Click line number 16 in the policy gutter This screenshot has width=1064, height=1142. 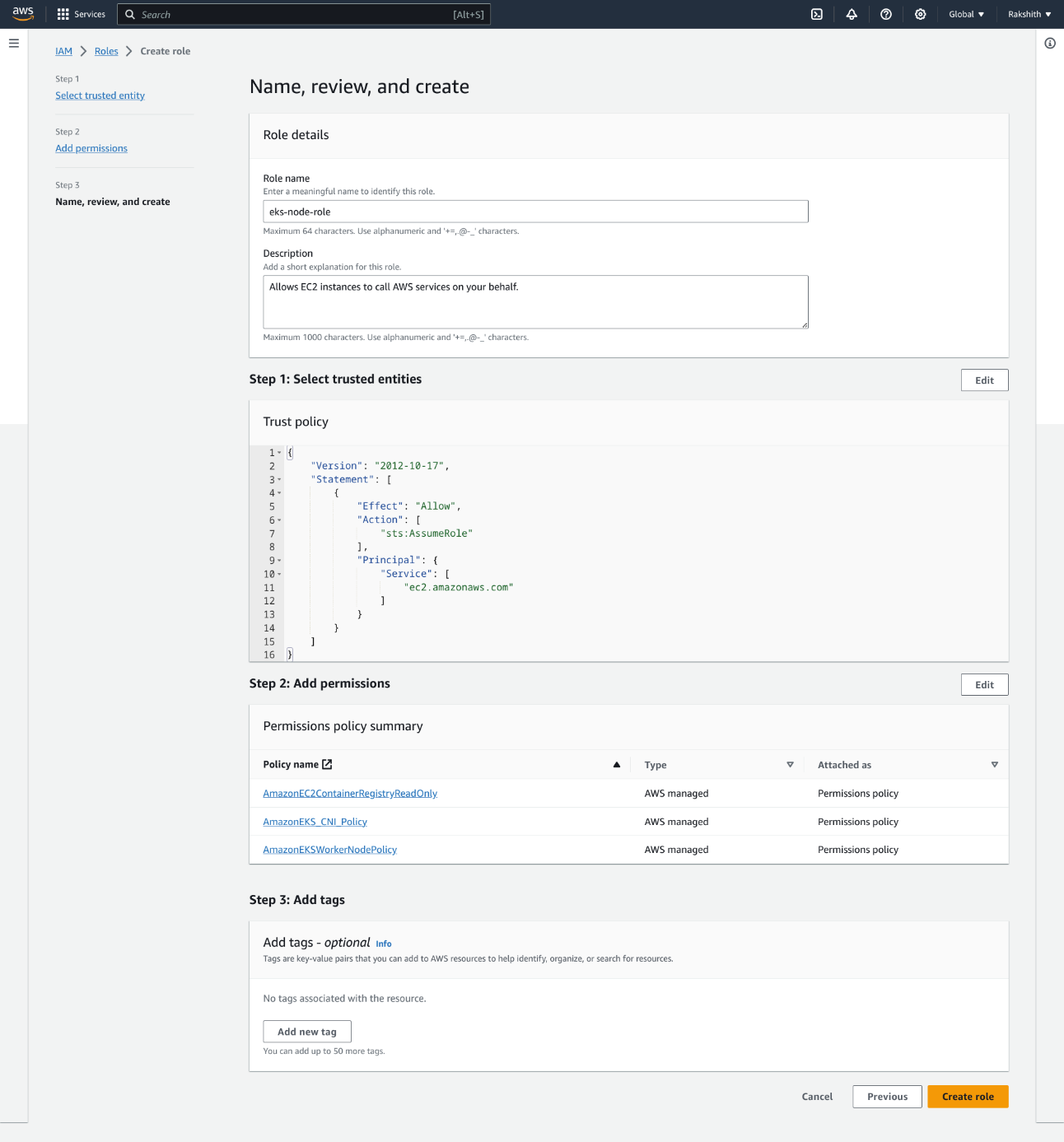[269, 655]
